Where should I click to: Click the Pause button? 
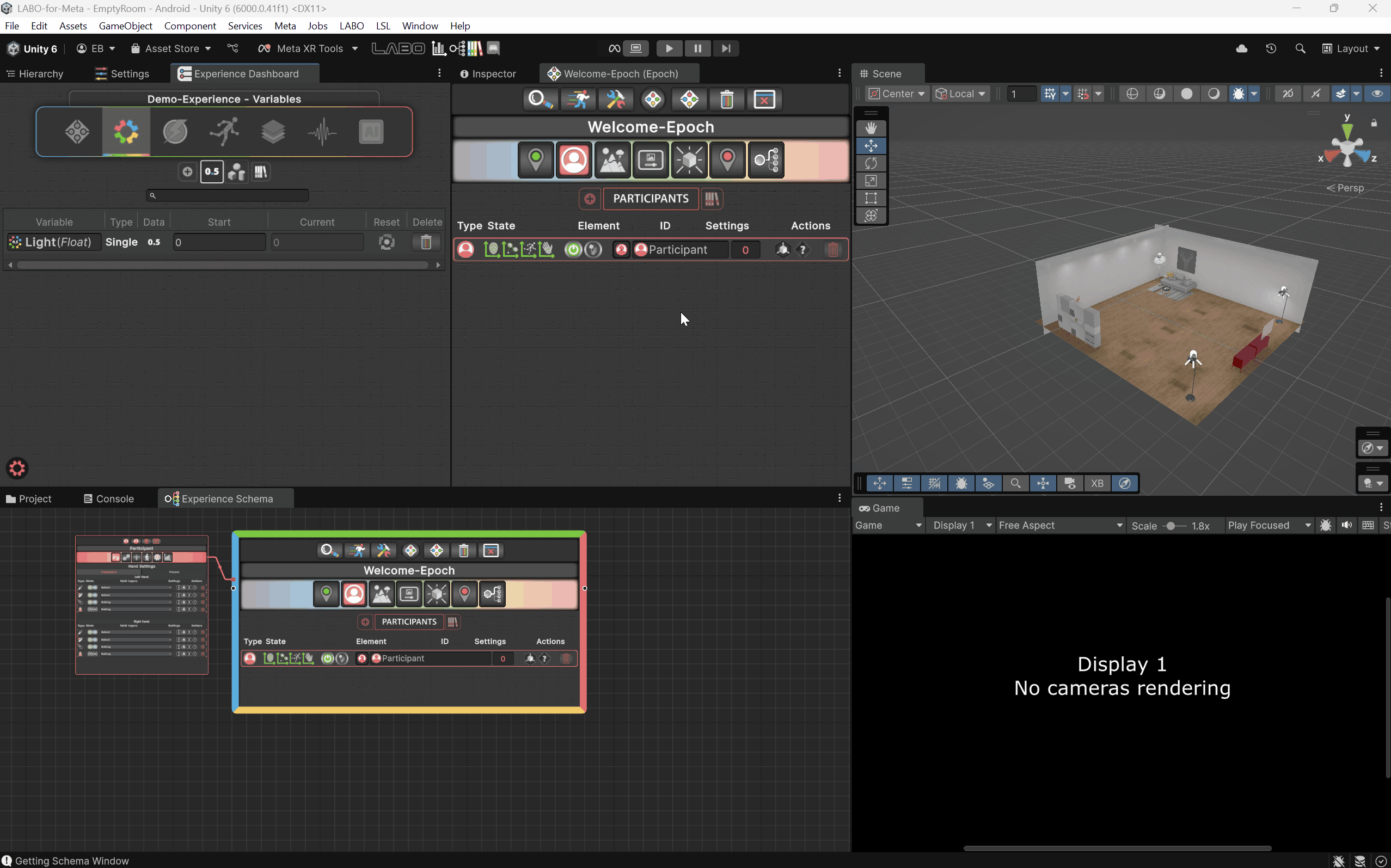(x=697, y=49)
